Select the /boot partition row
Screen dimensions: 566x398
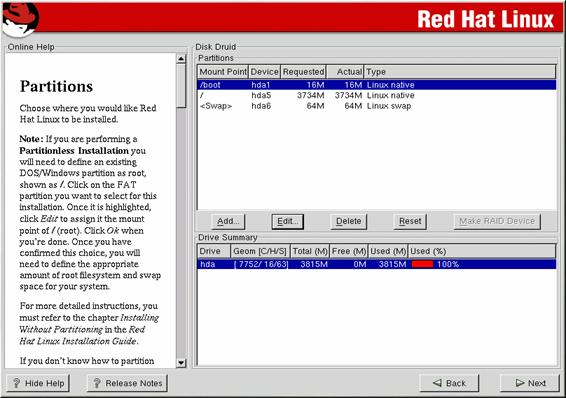point(377,85)
